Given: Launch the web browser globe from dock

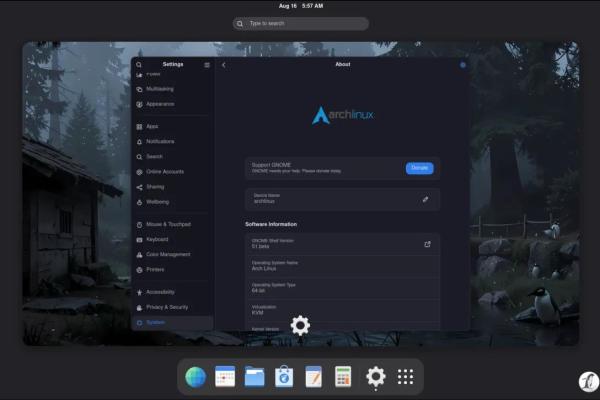Looking at the screenshot, I should (x=195, y=377).
